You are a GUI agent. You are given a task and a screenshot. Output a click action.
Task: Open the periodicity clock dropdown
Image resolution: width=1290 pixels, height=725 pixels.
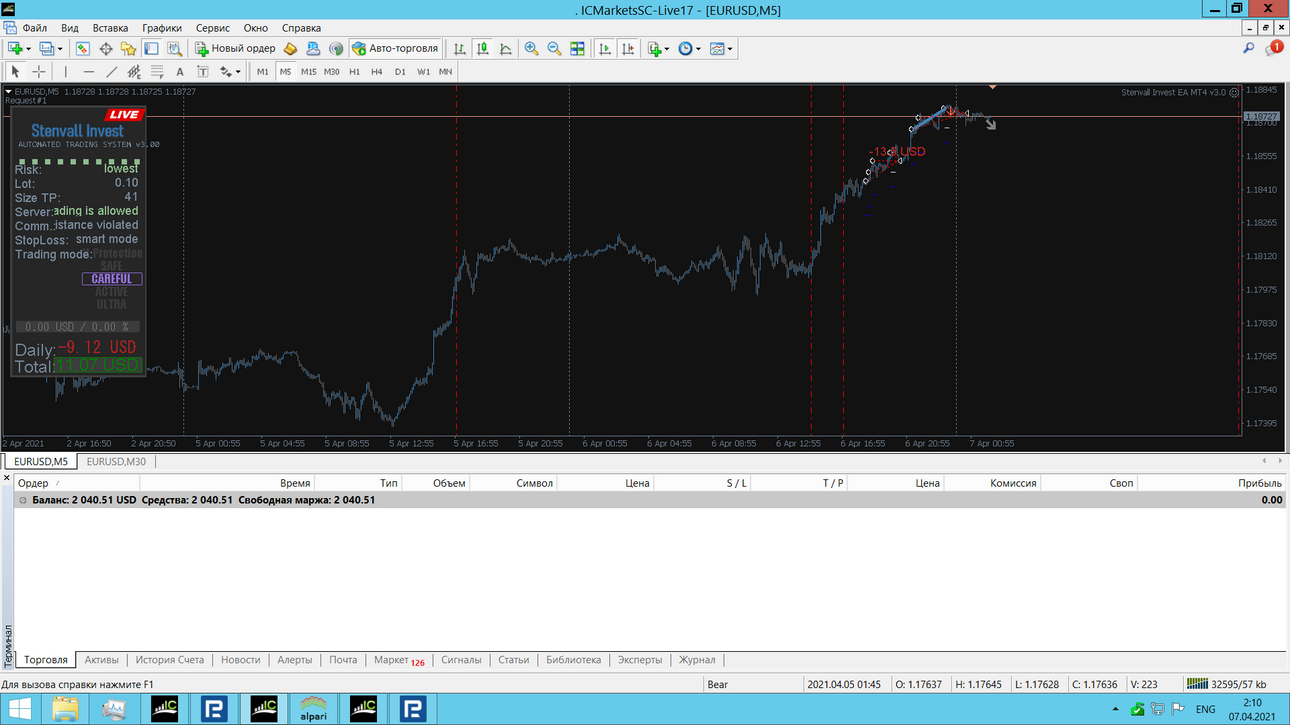tap(688, 48)
